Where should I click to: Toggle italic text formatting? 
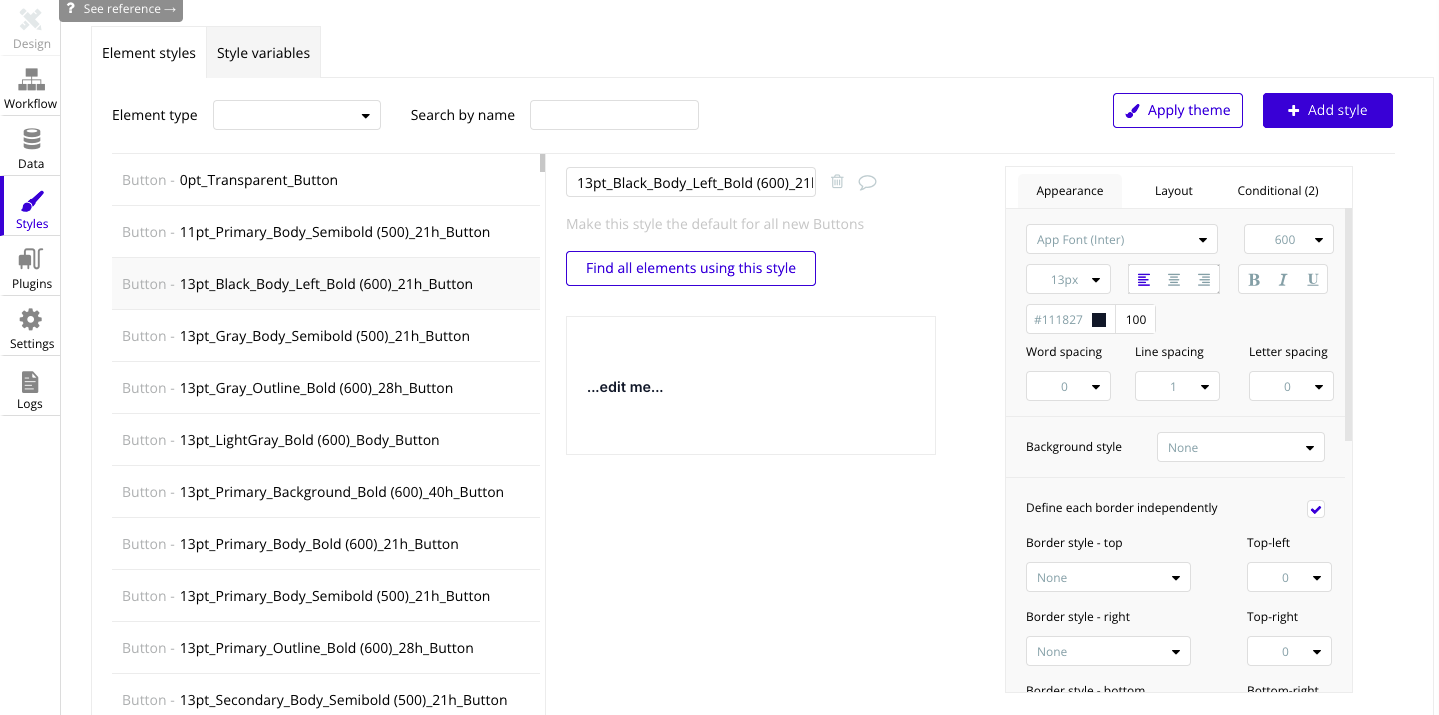(1283, 280)
